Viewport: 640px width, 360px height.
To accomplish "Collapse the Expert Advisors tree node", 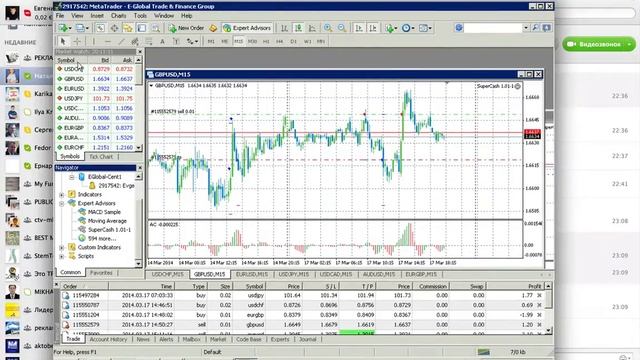I will (62, 203).
